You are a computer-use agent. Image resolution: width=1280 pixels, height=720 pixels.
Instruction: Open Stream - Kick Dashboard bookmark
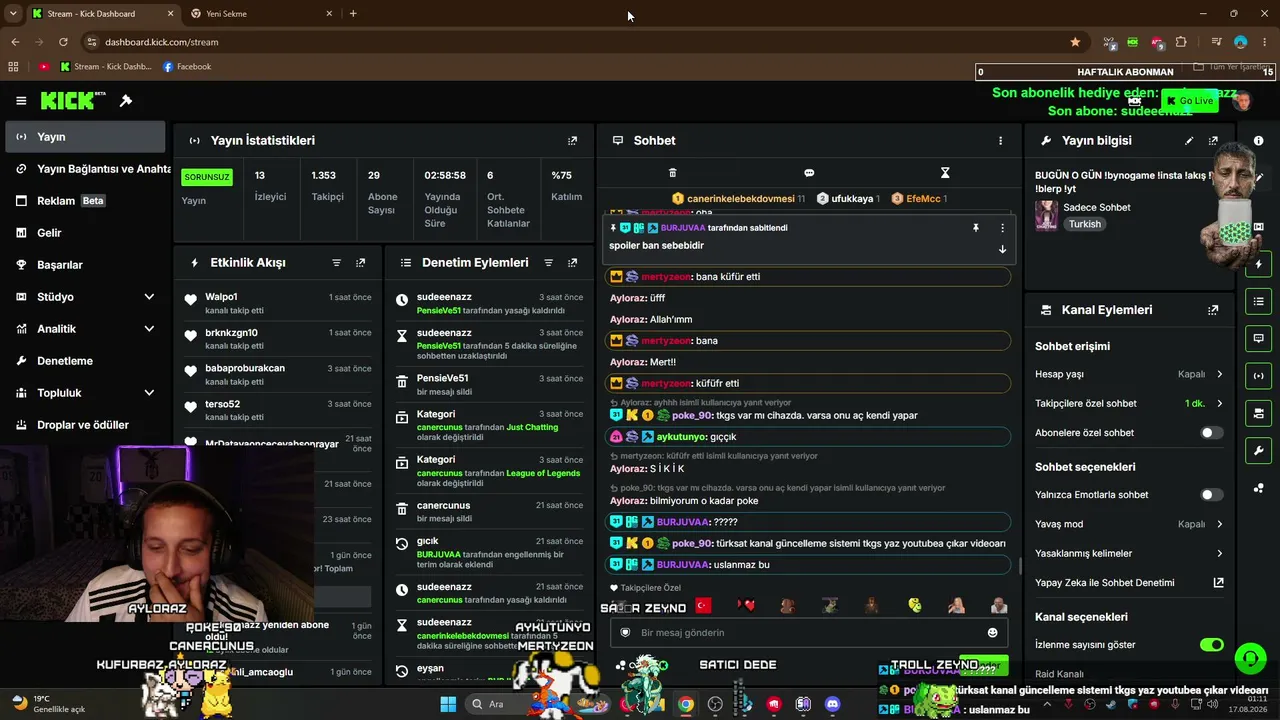click(x=106, y=67)
